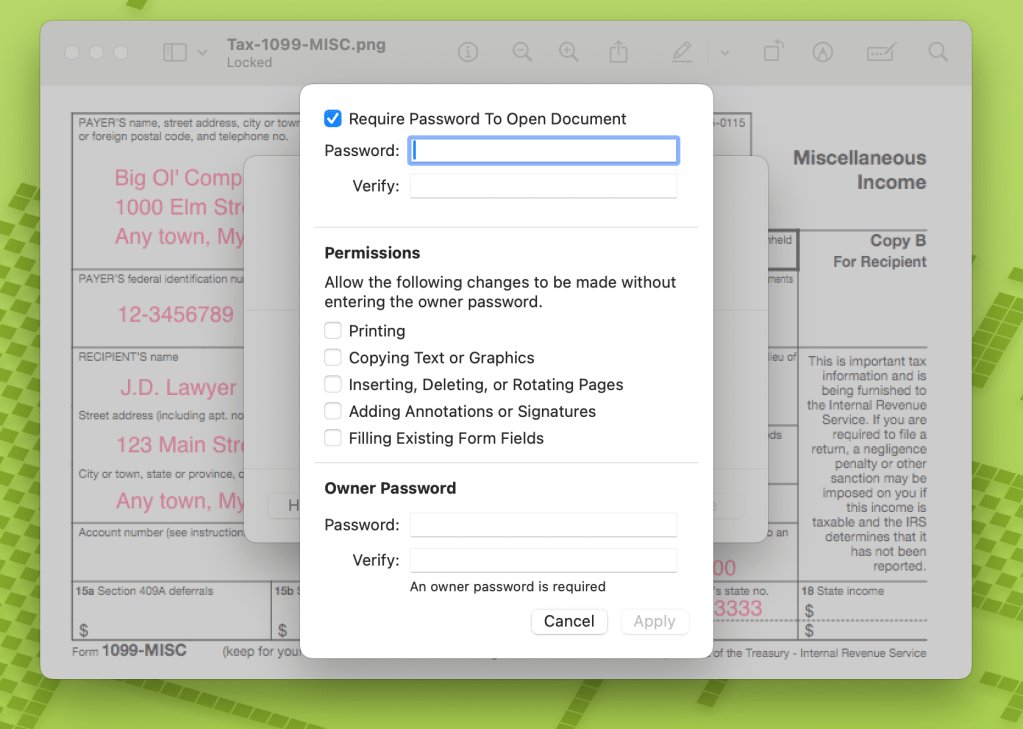Click the sidebar view icon in toolbar
The width and height of the screenshot is (1023, 729).
pos(175,53)
